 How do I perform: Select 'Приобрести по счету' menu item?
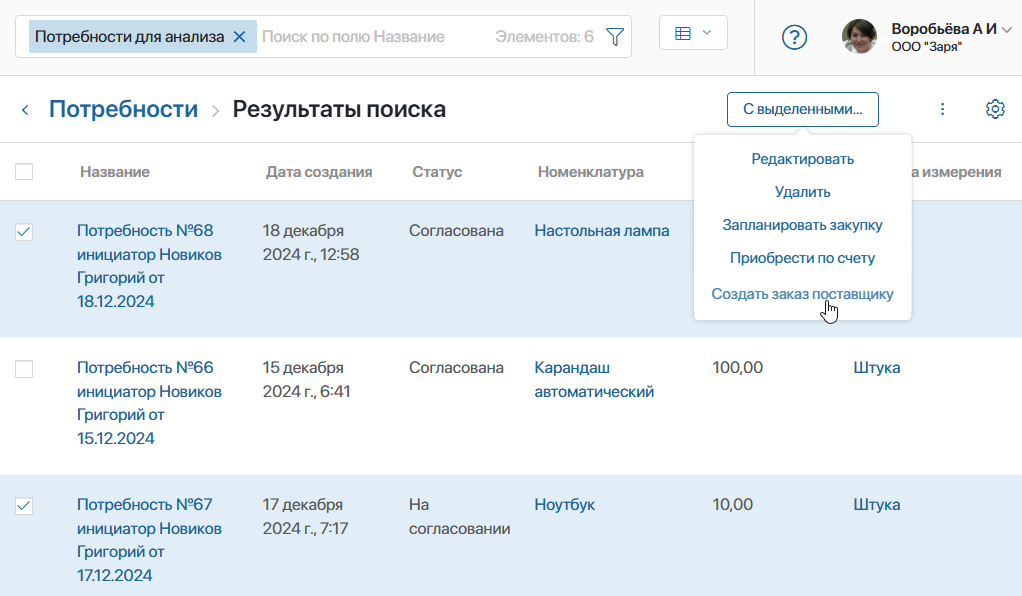click(802, 258)
